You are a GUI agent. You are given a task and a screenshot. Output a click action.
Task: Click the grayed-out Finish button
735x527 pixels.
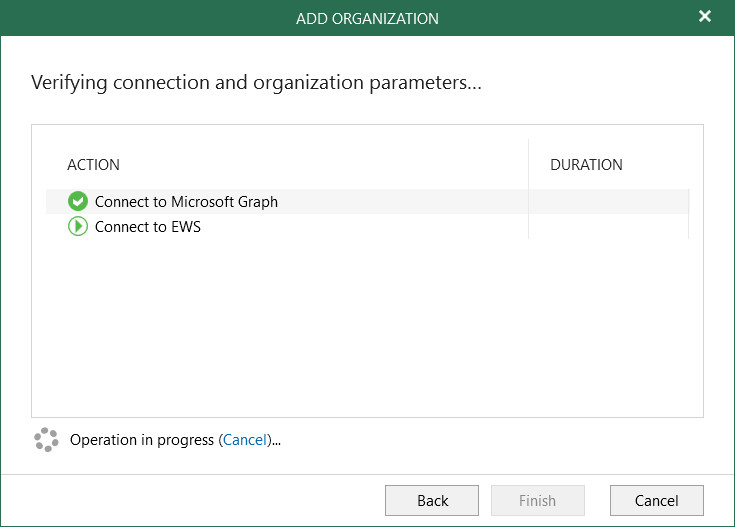click(x=538, y=501)
